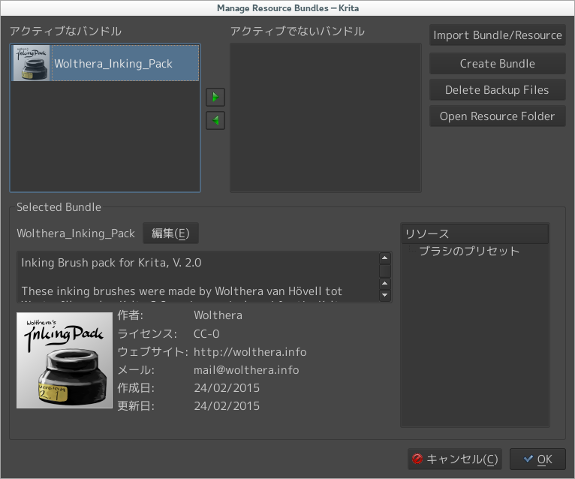
Task: Click the mail@wolthera.info email text
Action: click(x=246, y=370)
